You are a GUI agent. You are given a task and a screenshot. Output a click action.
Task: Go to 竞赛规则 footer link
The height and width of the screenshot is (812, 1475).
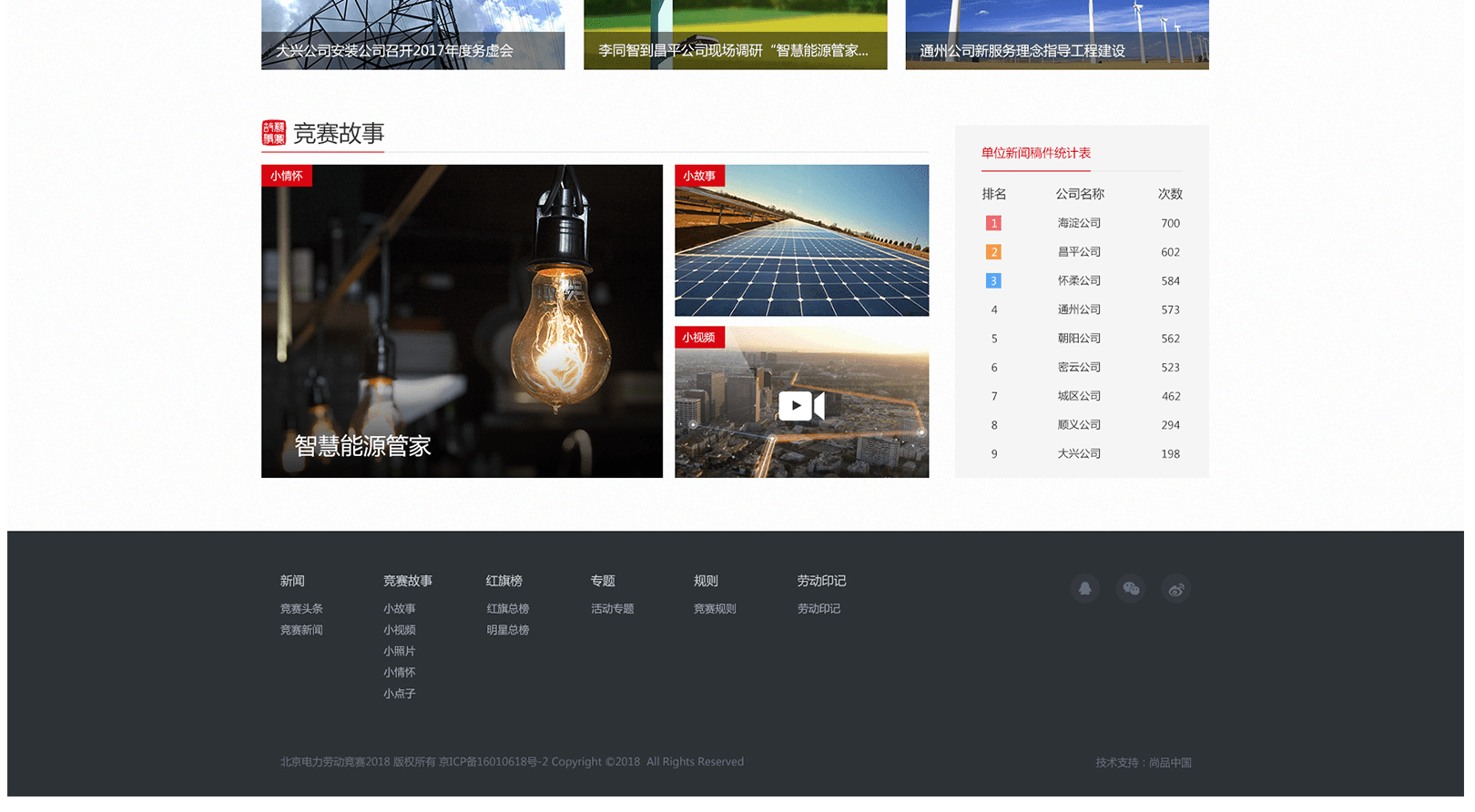coord(715,609)
